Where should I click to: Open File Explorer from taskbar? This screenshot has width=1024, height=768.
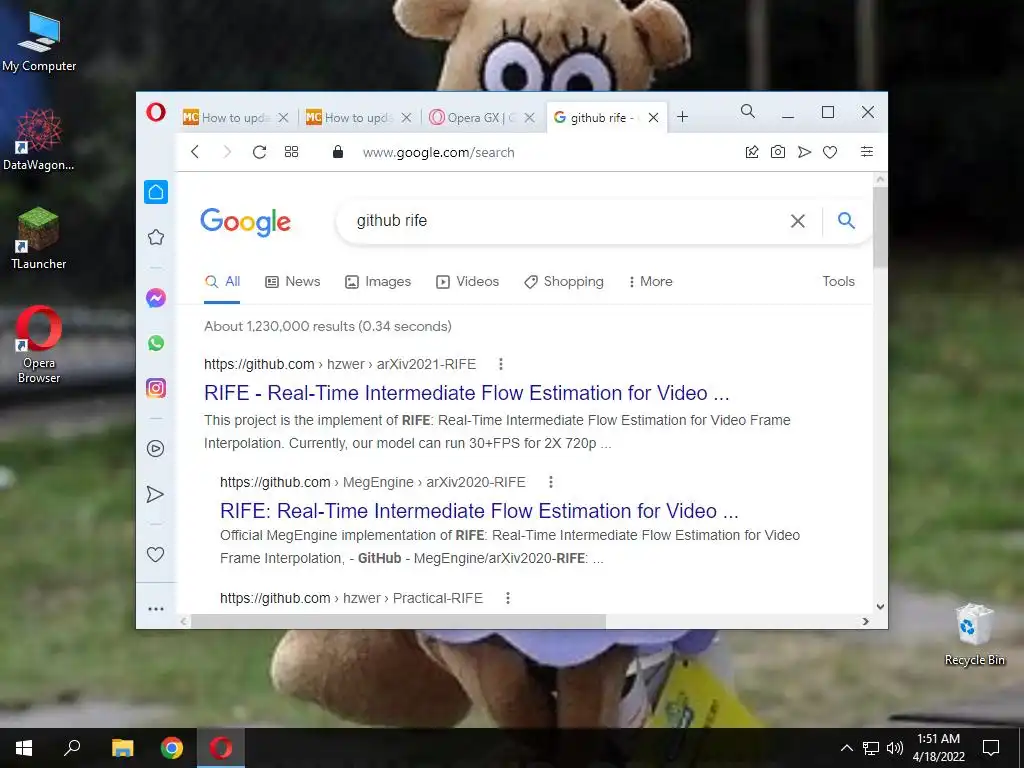point(122,748)
